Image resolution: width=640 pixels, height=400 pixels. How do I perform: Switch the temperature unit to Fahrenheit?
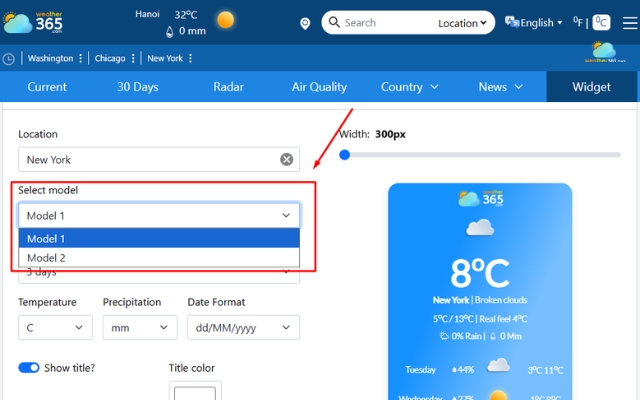click(578, 22)
